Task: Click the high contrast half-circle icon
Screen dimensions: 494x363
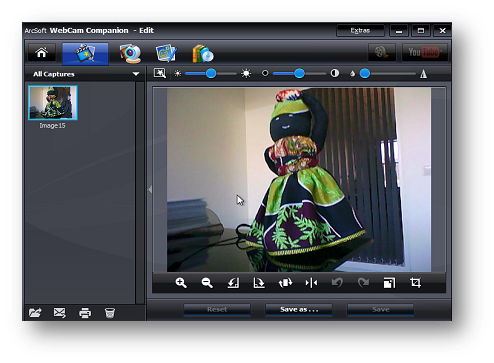Action: click(x=335, y=73)
